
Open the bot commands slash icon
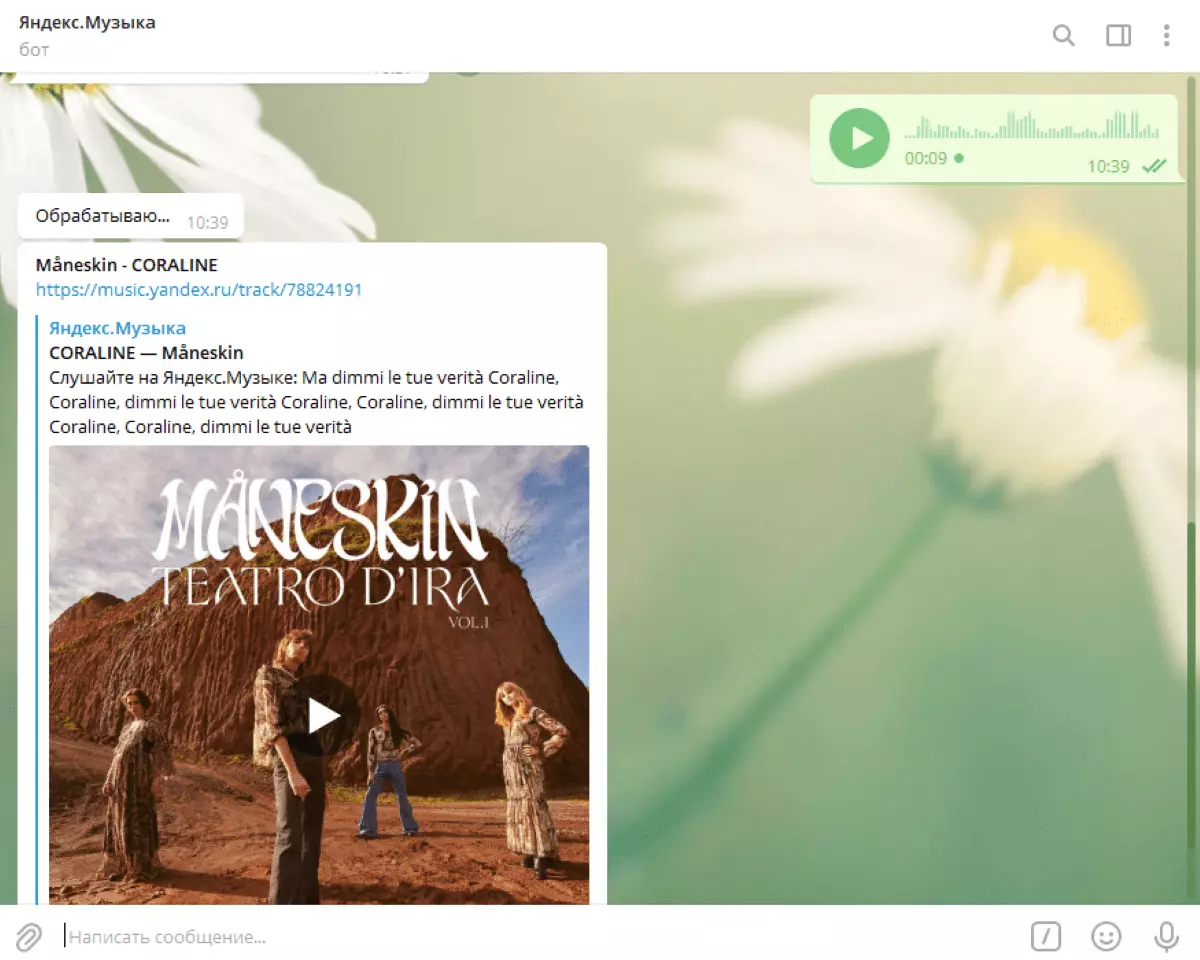tap(1045, 937)
